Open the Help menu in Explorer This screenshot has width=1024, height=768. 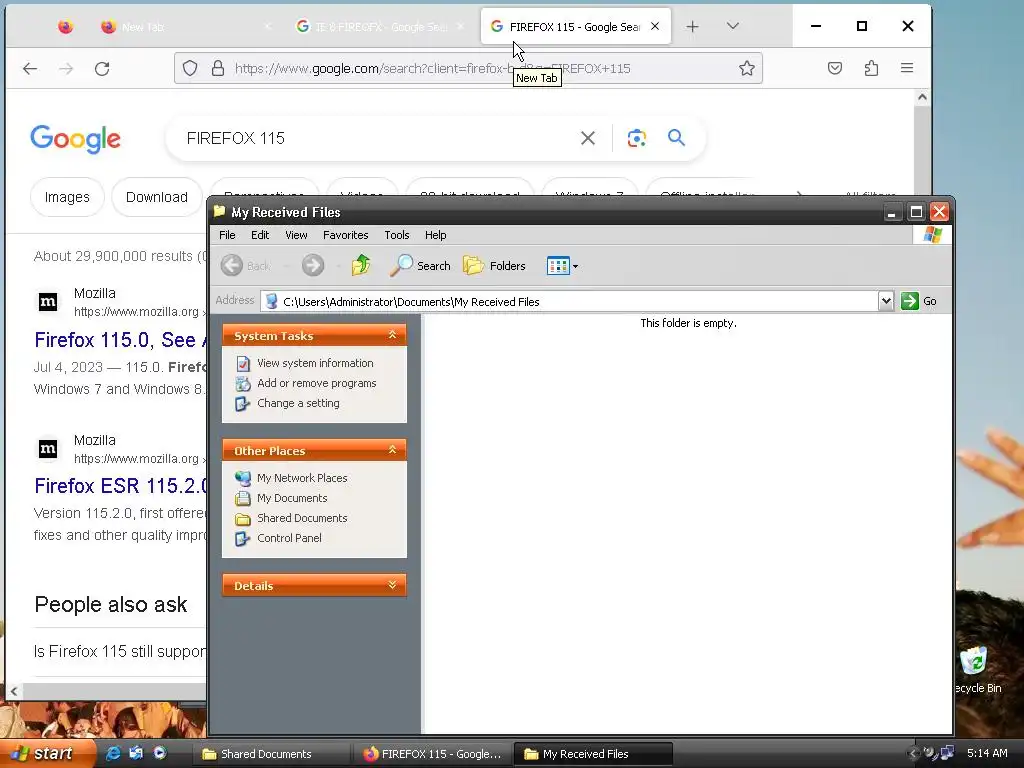[436, 235]
